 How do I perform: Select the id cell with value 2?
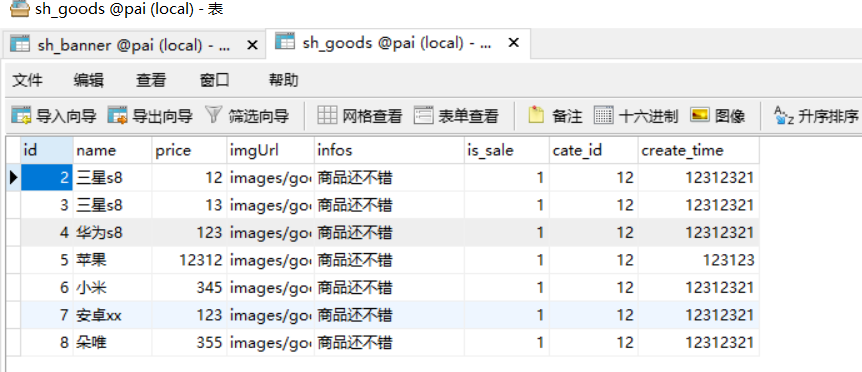tap(47, 177)
